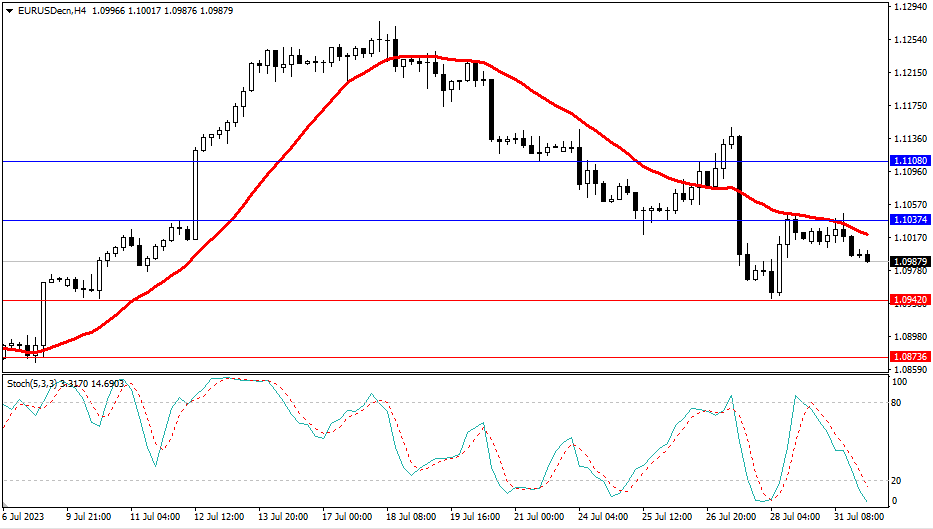
Task: Click the small arrow before EURUSDecn title
Action: 9,11
